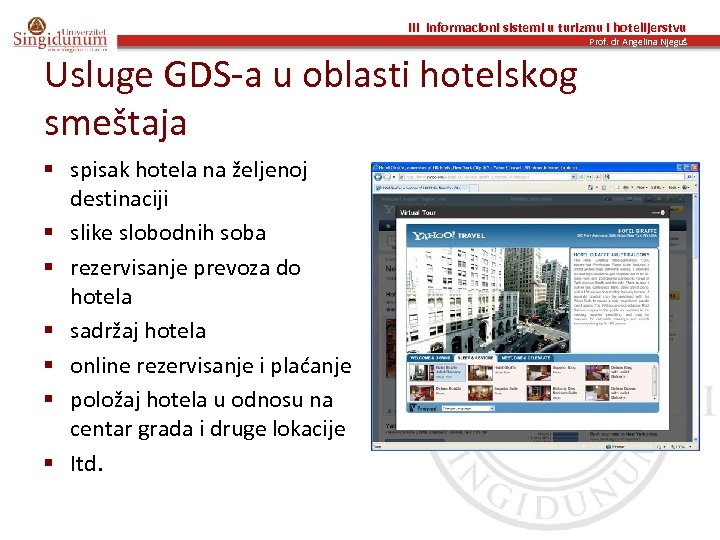Click the bullet text 'Itd.'

pos(86,463)
